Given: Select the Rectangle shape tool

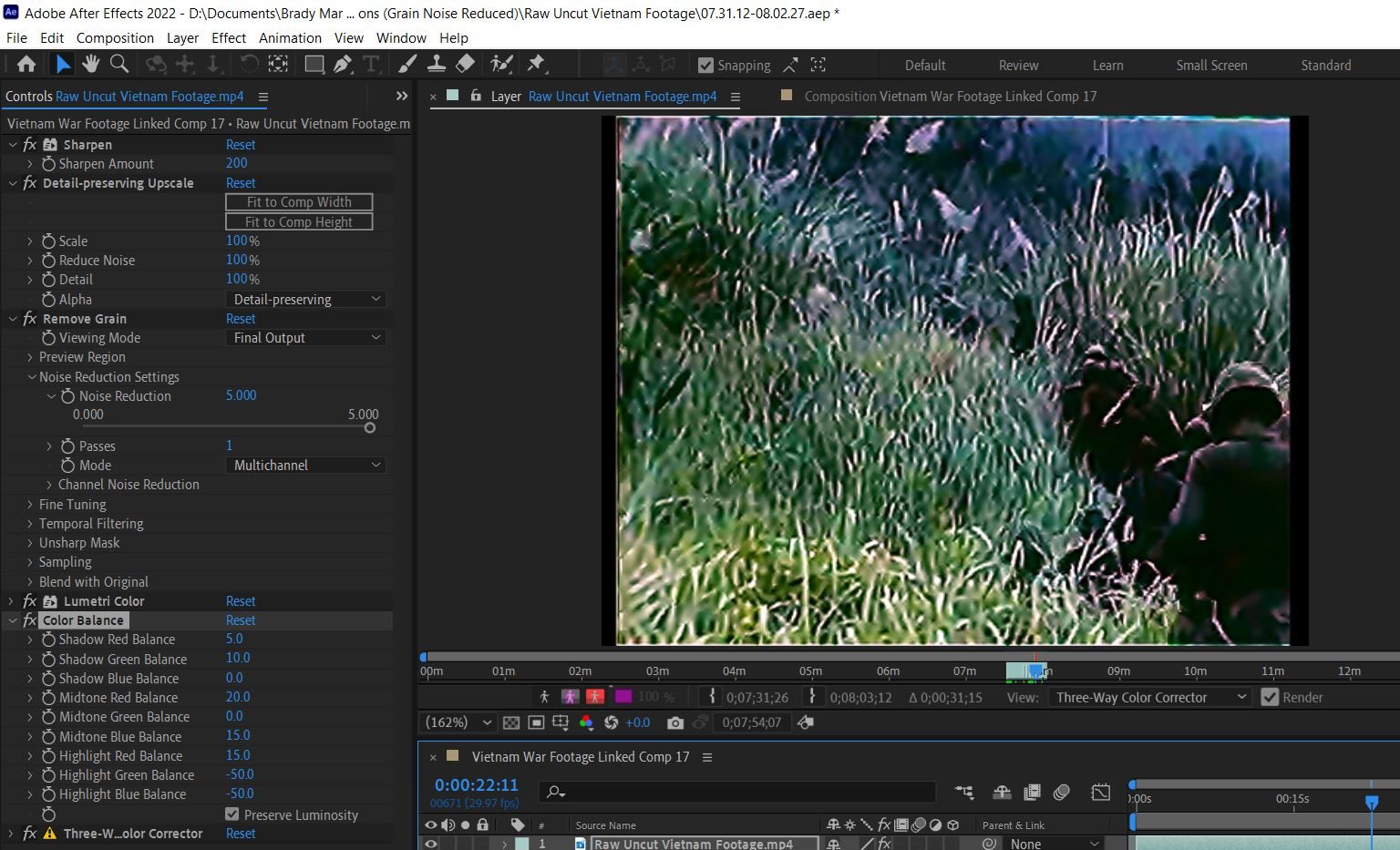Looking at the screenshot, I should (314, 64).
